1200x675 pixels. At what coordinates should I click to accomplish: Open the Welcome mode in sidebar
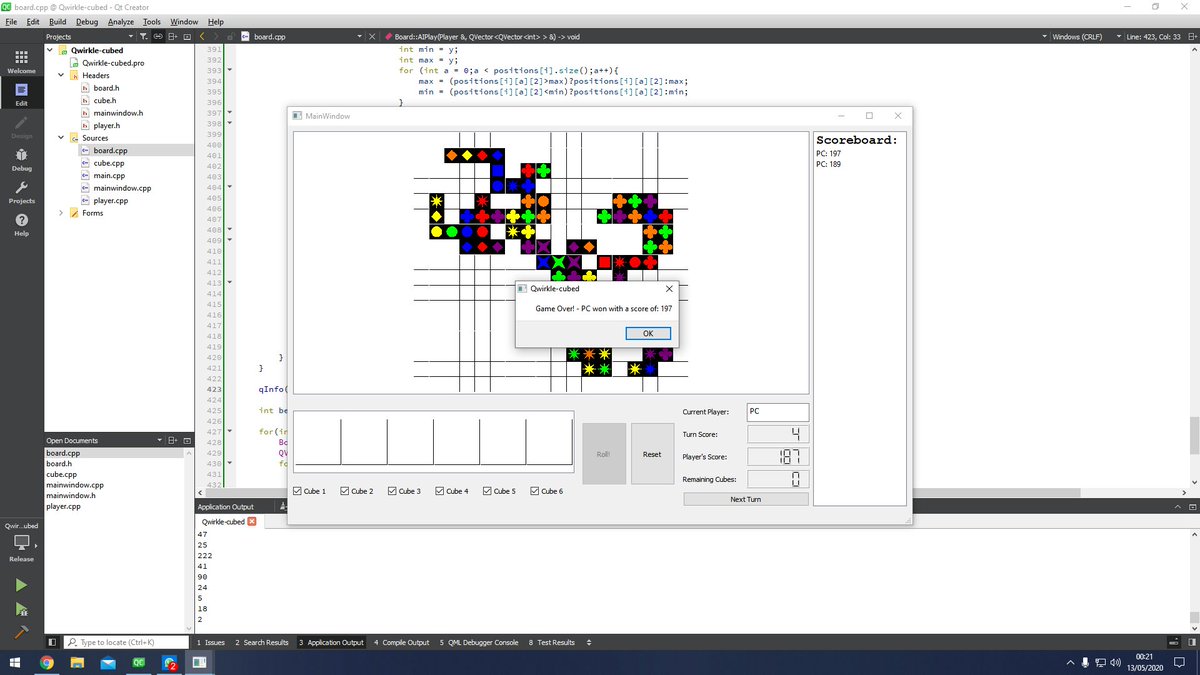(x=21, y=62)
